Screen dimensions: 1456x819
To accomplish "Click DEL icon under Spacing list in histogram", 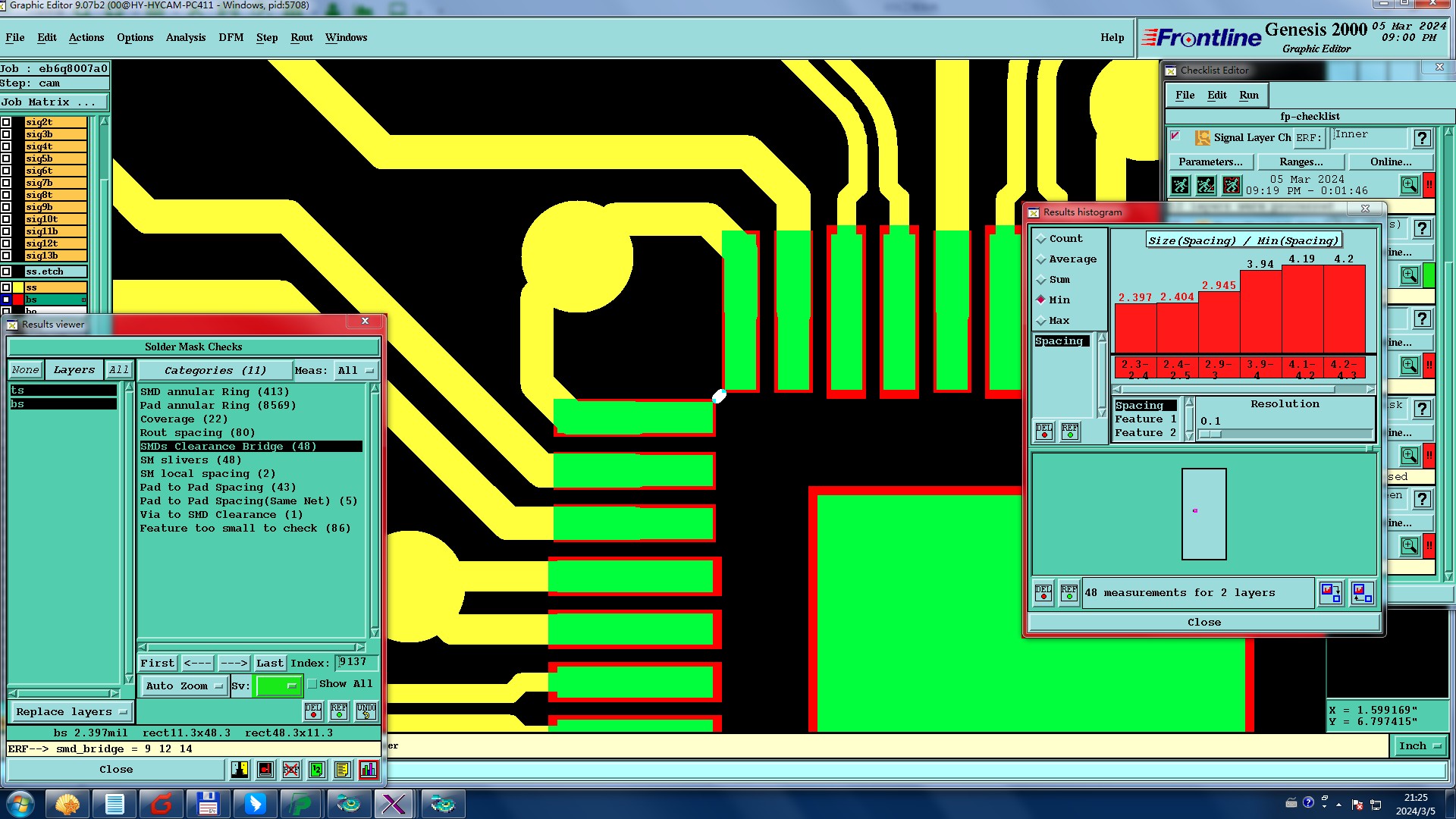I will [1044, 431].
